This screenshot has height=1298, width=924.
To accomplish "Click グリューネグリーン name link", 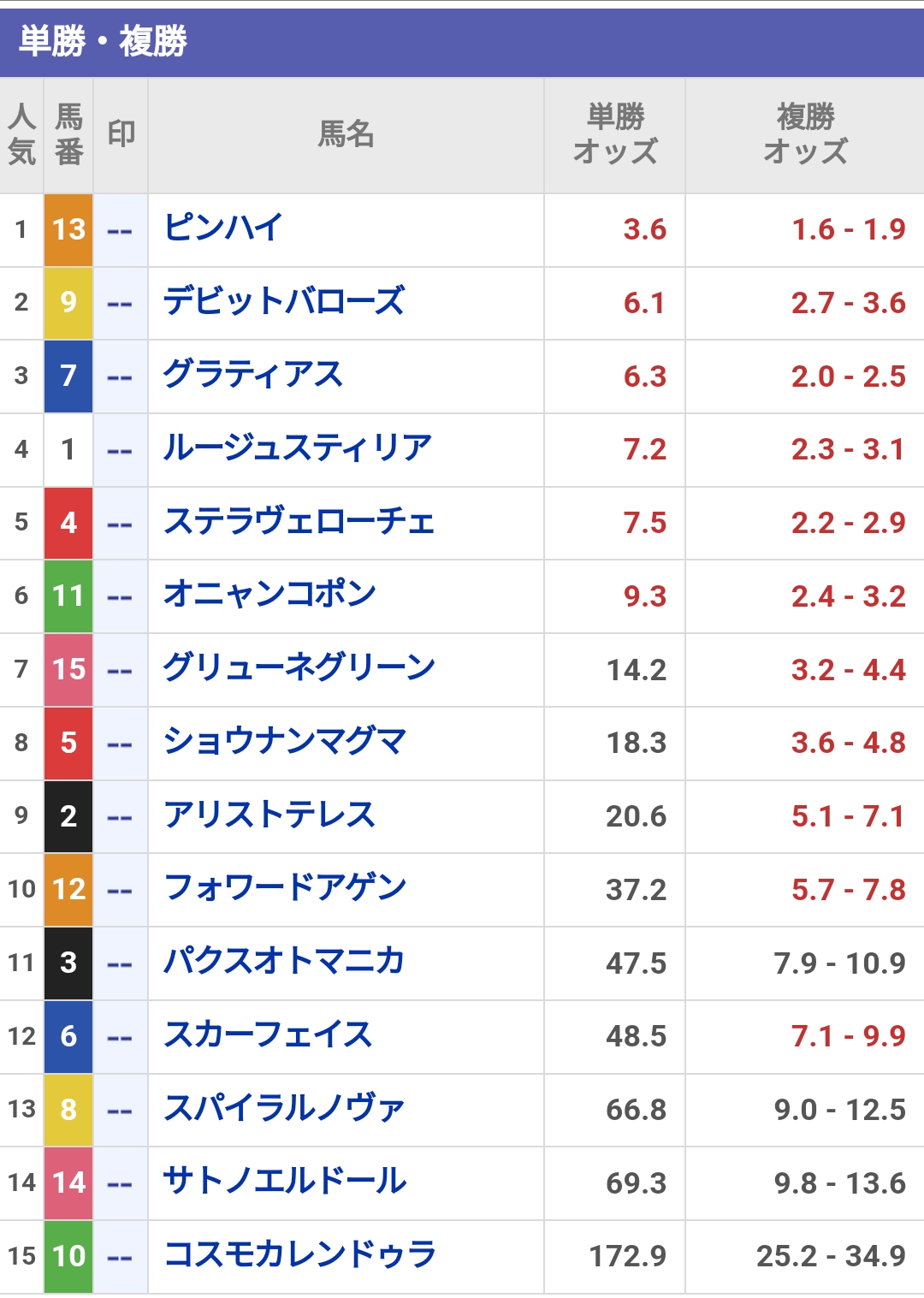I will pyautogui.click(x=299, y=669).
